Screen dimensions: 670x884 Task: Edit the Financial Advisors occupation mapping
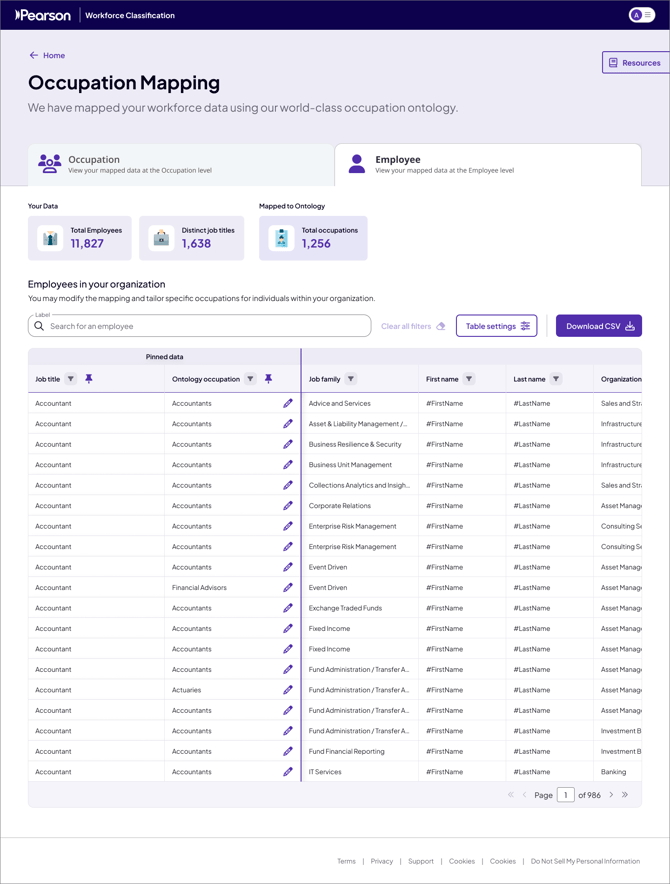point(288,587)
